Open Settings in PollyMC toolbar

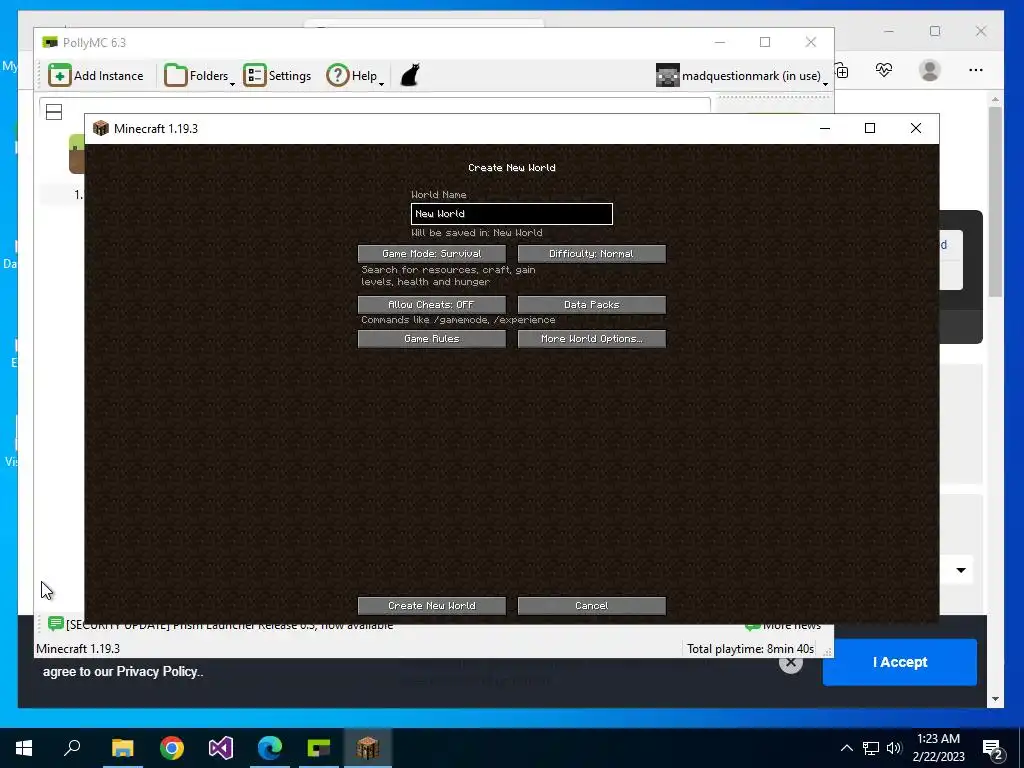278,76
